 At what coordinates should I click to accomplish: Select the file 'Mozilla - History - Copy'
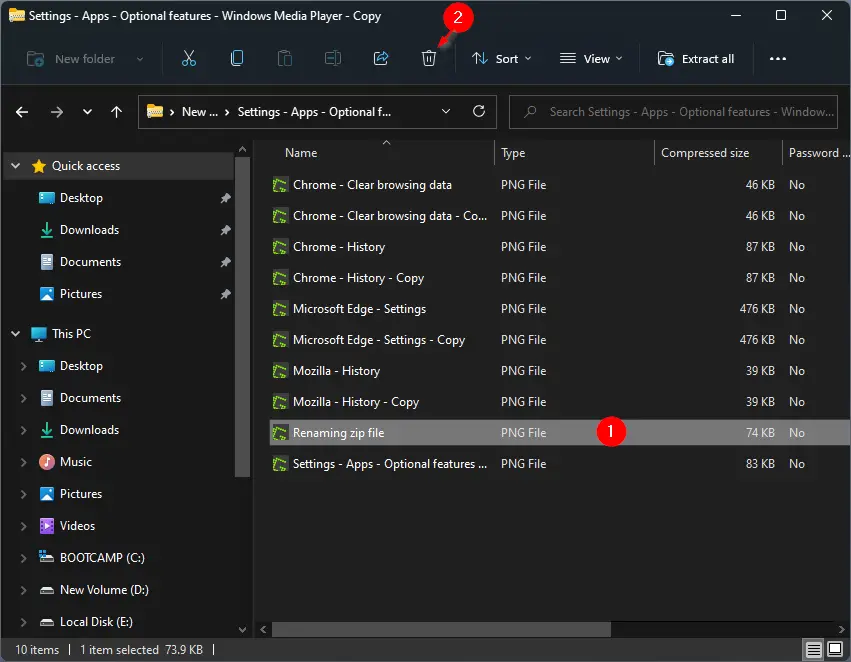[x=356, y=402]
